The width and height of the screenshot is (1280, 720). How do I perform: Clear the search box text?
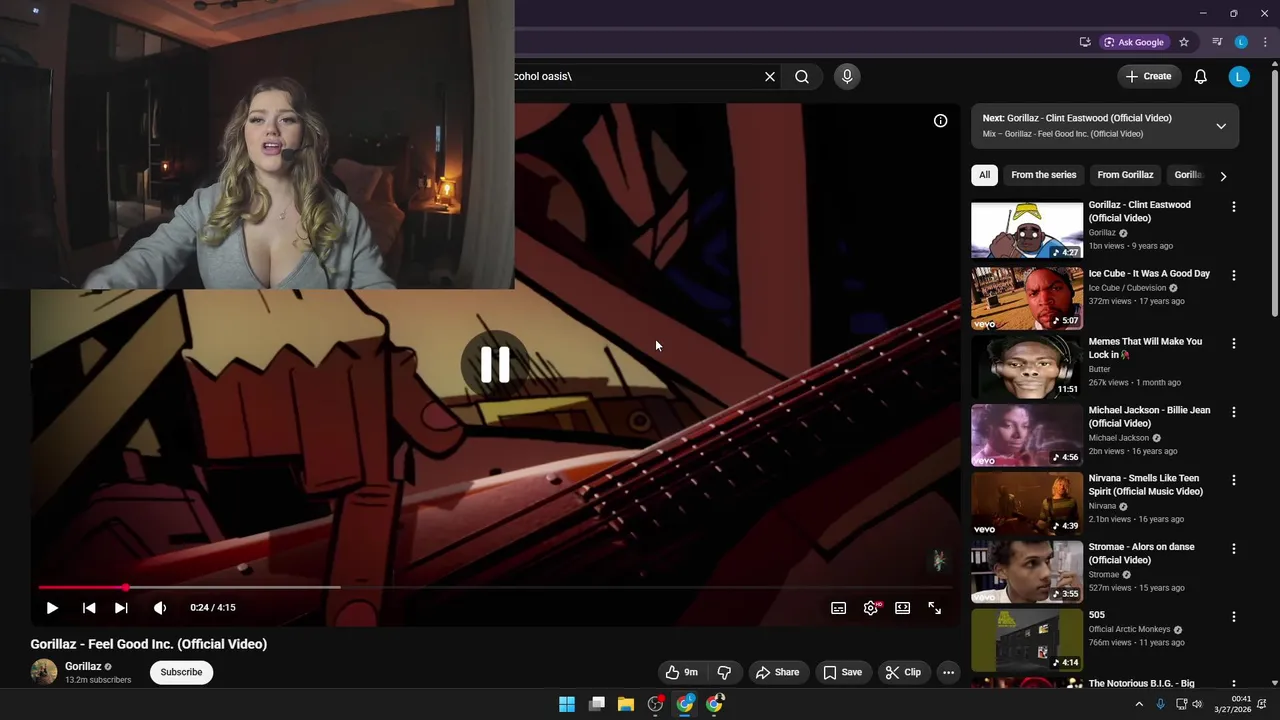[x=770, y=76]
